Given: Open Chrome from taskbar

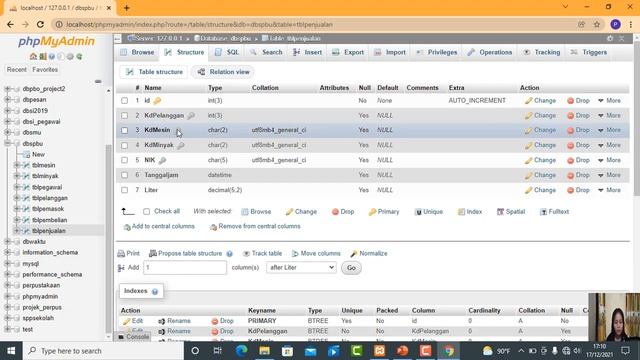Looking at the screenshot, I should [x=449, y=351].
